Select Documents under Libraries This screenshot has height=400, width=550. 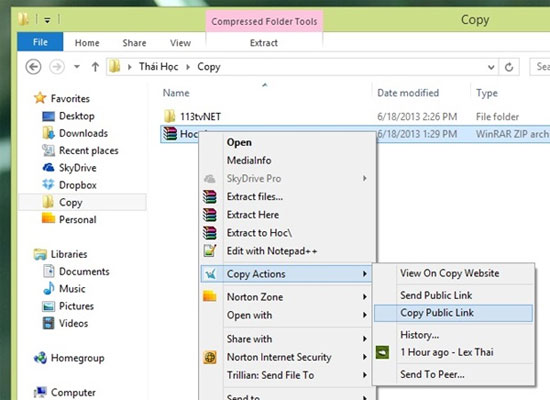(84, 271)
